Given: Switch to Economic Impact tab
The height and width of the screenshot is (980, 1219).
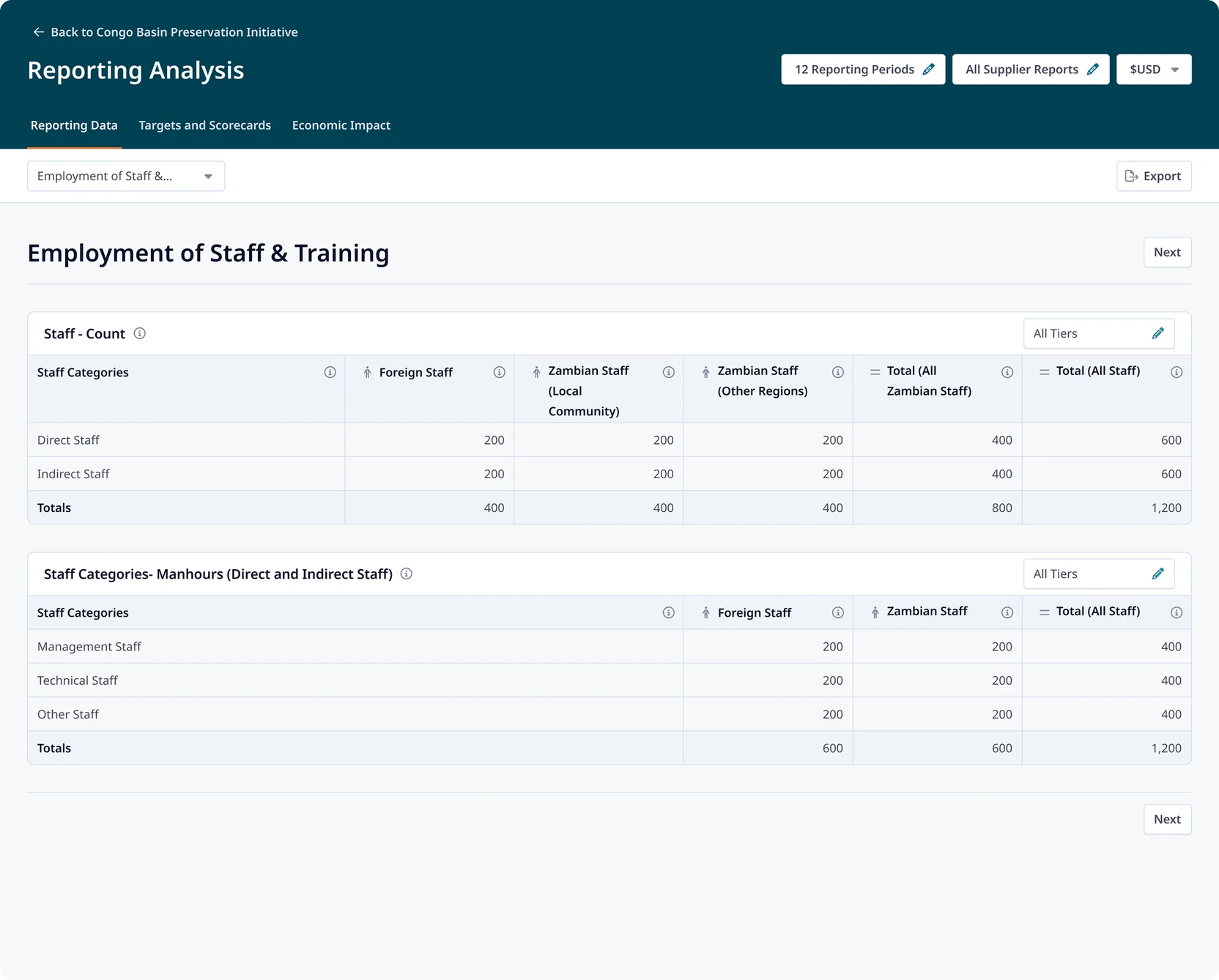Looking at the screenshot, I should pos(341,125).
